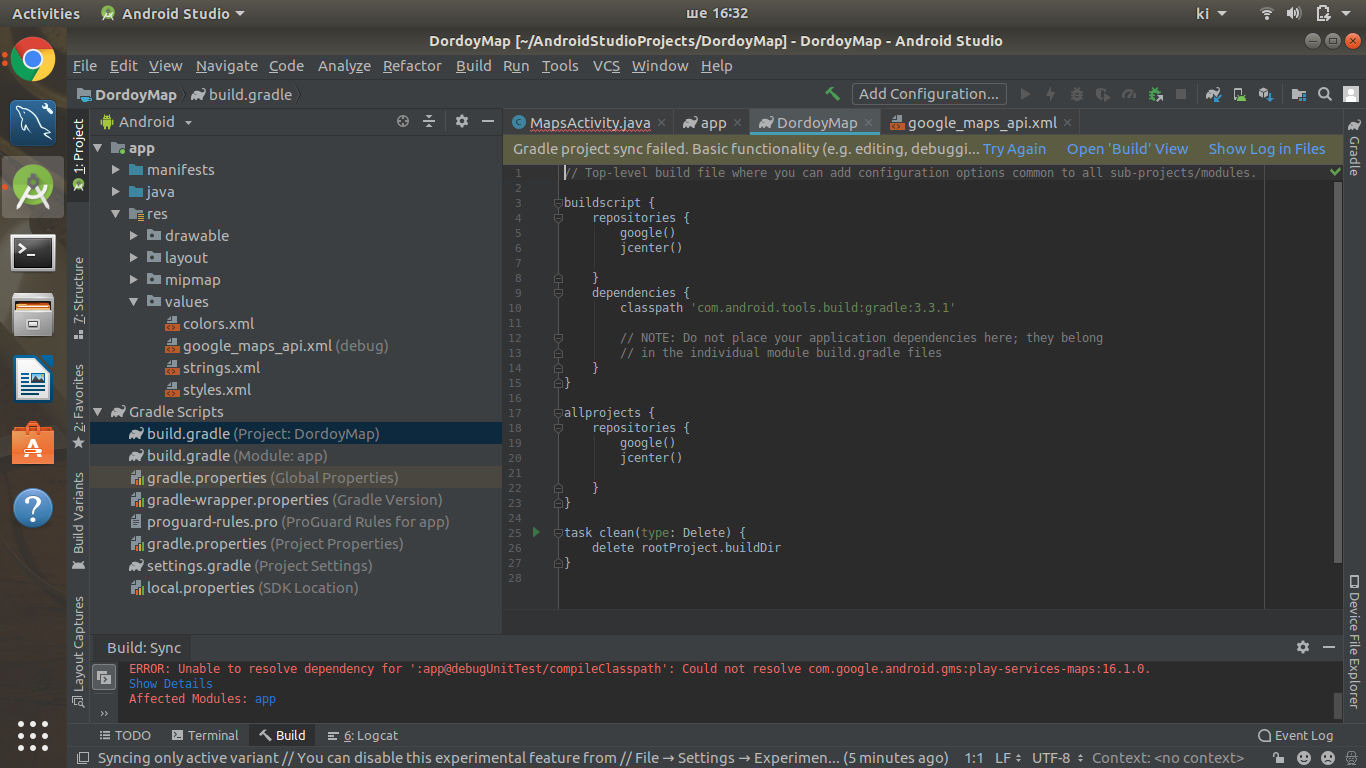Image resolution: width=1366 pixels, height=768 pixels.
Task: Open the Refactor menu
Action: click(x=412, y=66)
